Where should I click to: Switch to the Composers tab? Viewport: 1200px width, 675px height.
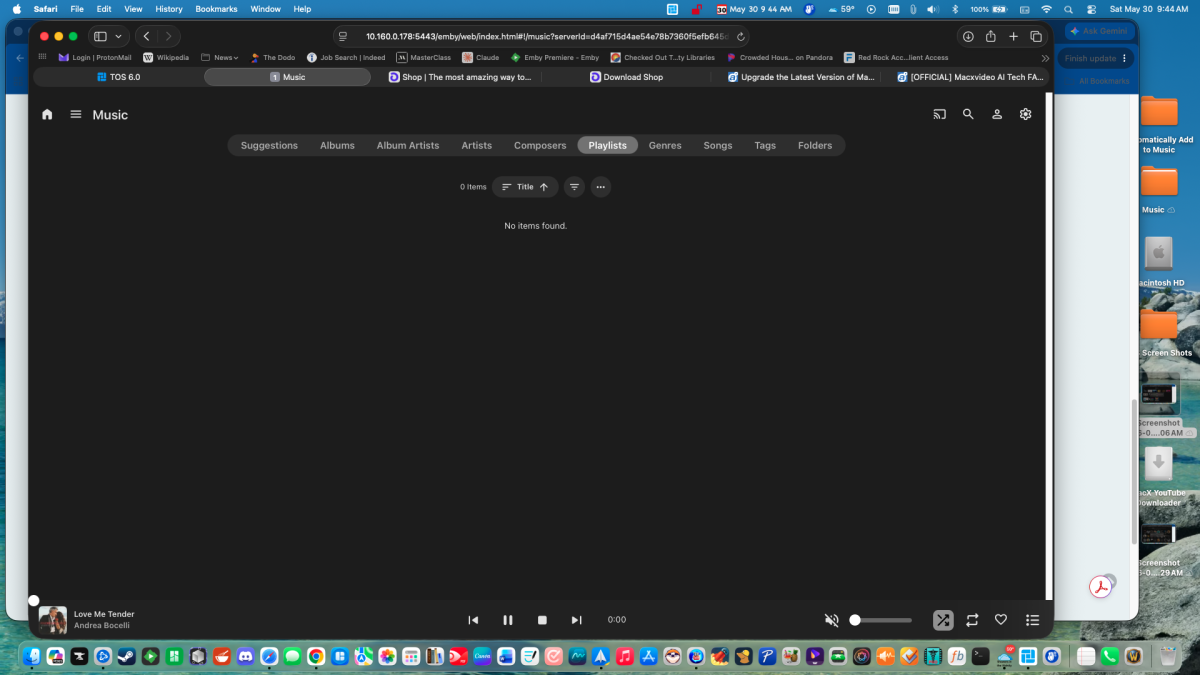point(540,145)
